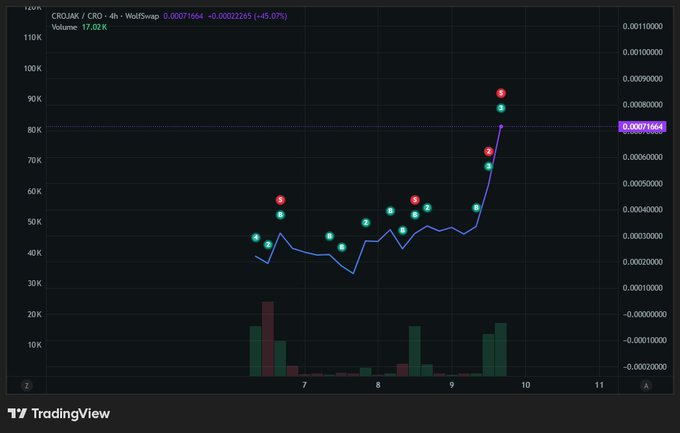Click date label 9 on time axis
This screenshot has width=680, height=433.
(452, 385)
